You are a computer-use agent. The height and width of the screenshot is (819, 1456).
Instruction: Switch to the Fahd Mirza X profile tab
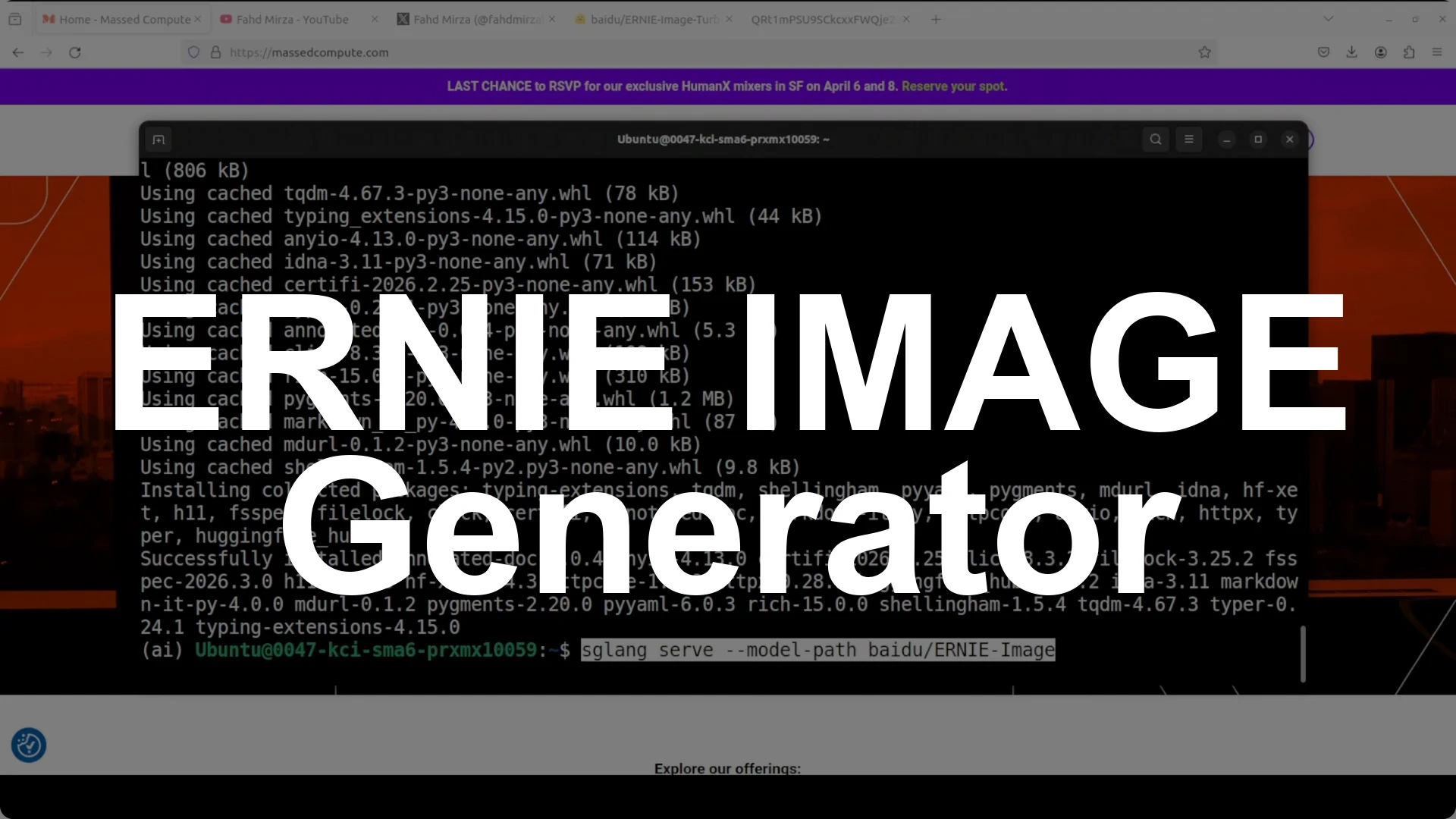tap(475, 19)
